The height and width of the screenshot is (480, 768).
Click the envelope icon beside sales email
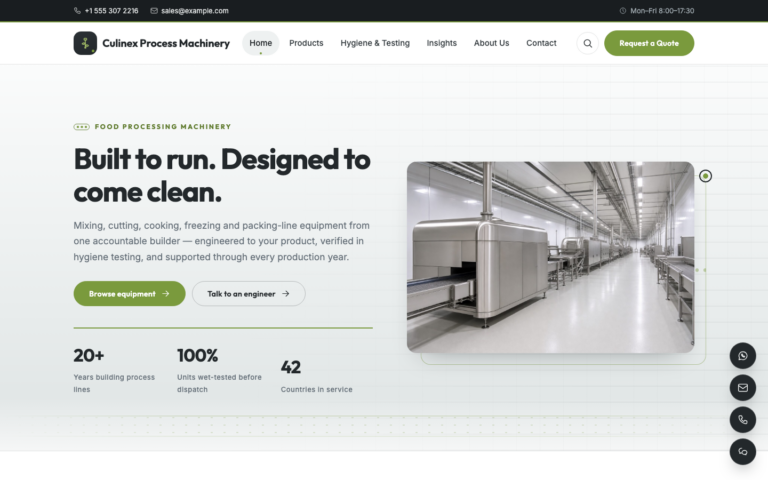point(154,11)
